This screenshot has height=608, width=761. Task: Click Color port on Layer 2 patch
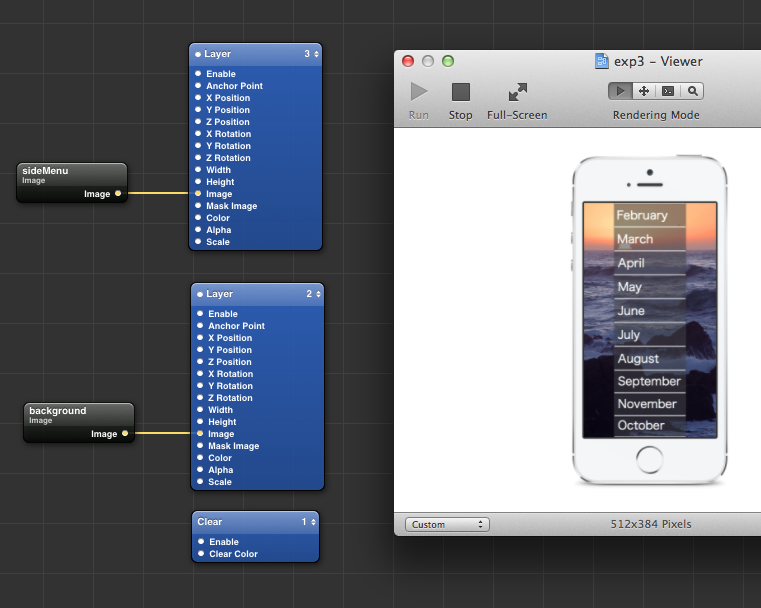(200, 458)
